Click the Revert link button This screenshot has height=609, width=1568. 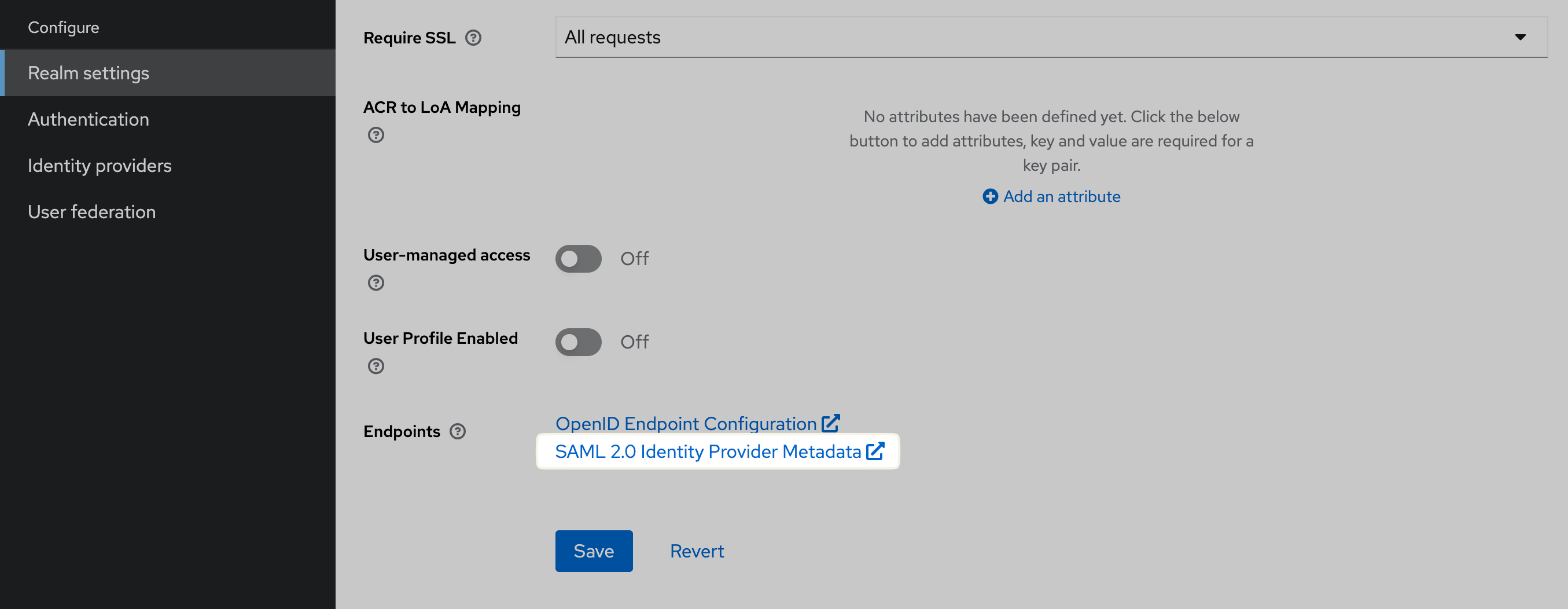[697, 551]
